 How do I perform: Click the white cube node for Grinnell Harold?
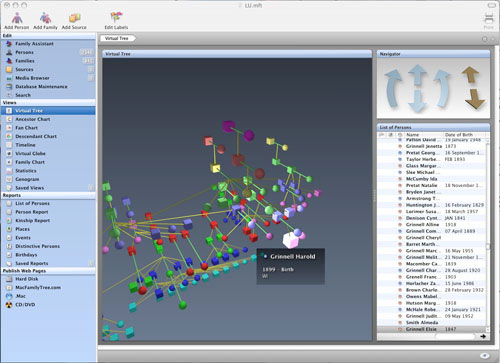(290, 240)
